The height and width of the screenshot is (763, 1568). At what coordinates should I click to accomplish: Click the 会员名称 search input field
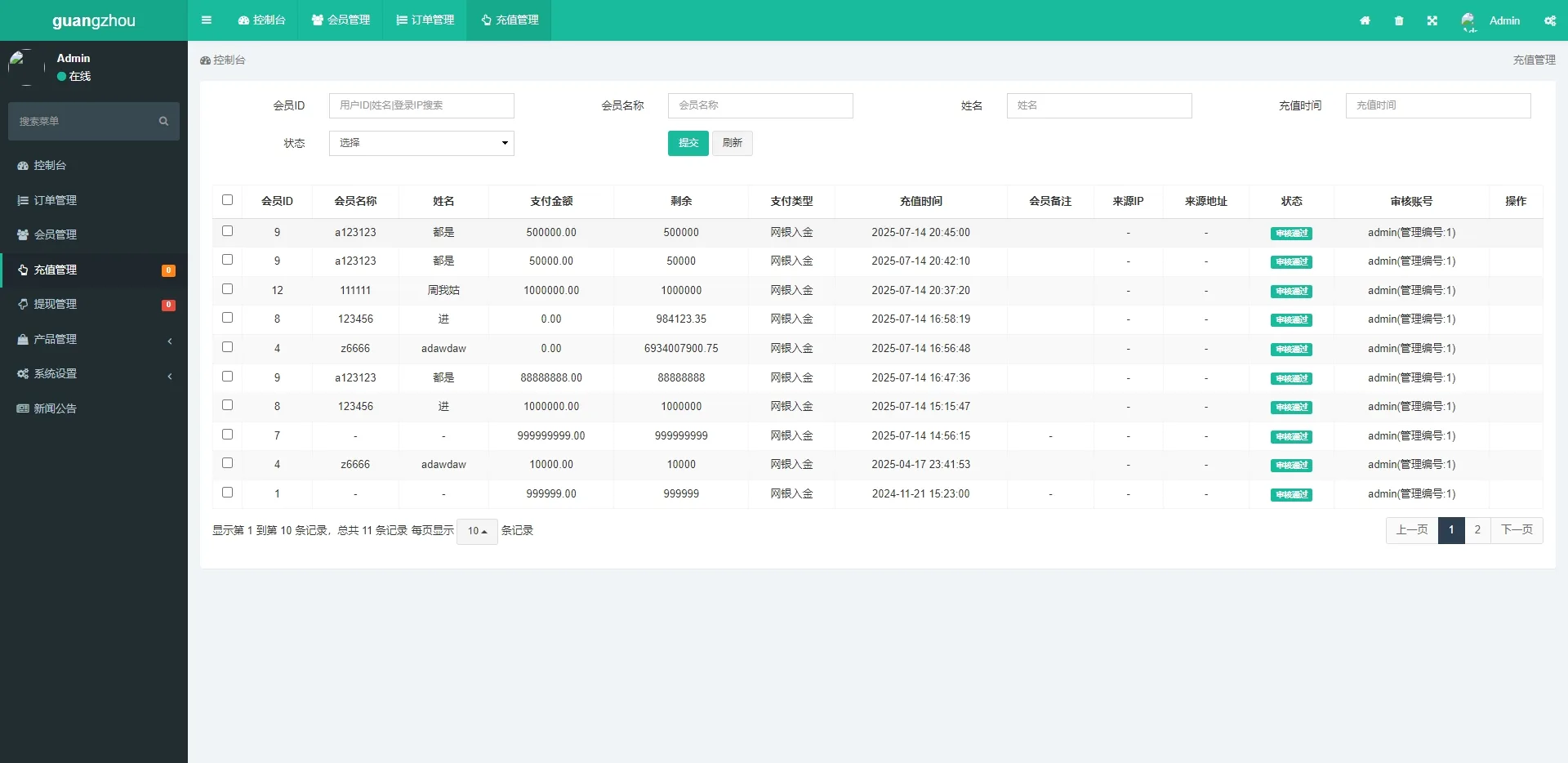tap(760, 105)
